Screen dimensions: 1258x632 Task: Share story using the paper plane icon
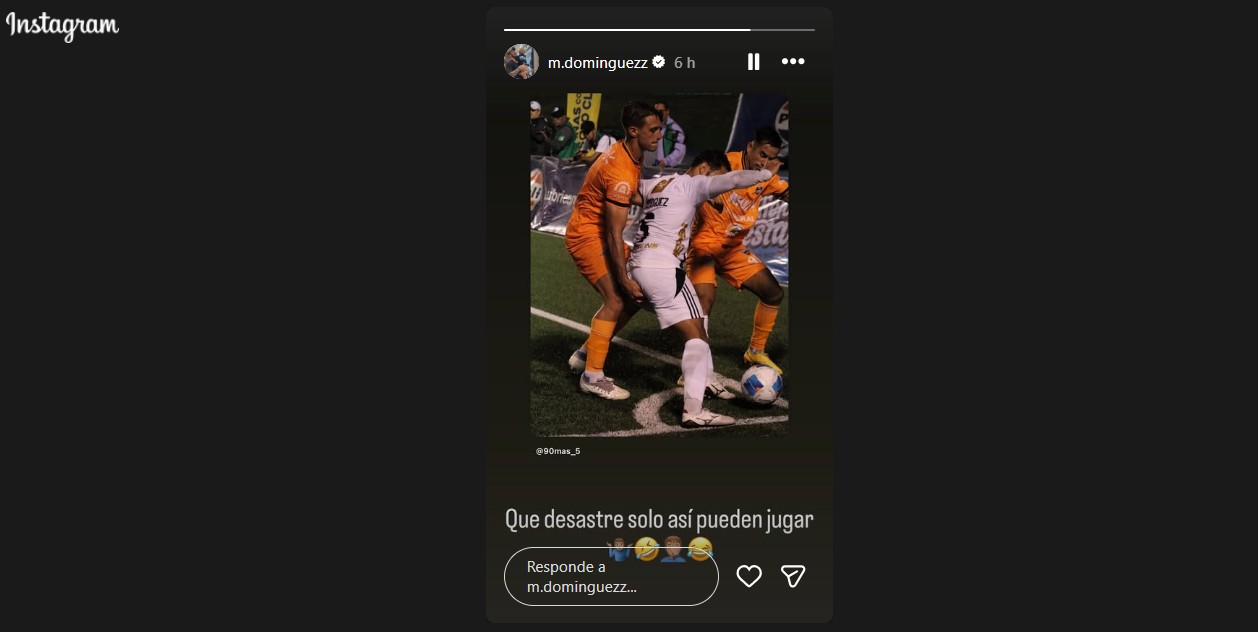793,576
